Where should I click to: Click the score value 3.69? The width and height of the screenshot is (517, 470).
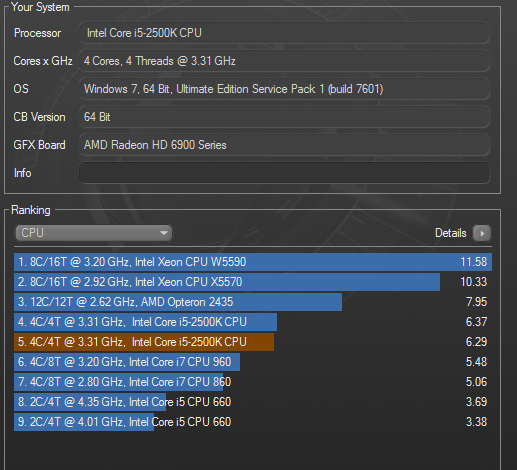476,402
